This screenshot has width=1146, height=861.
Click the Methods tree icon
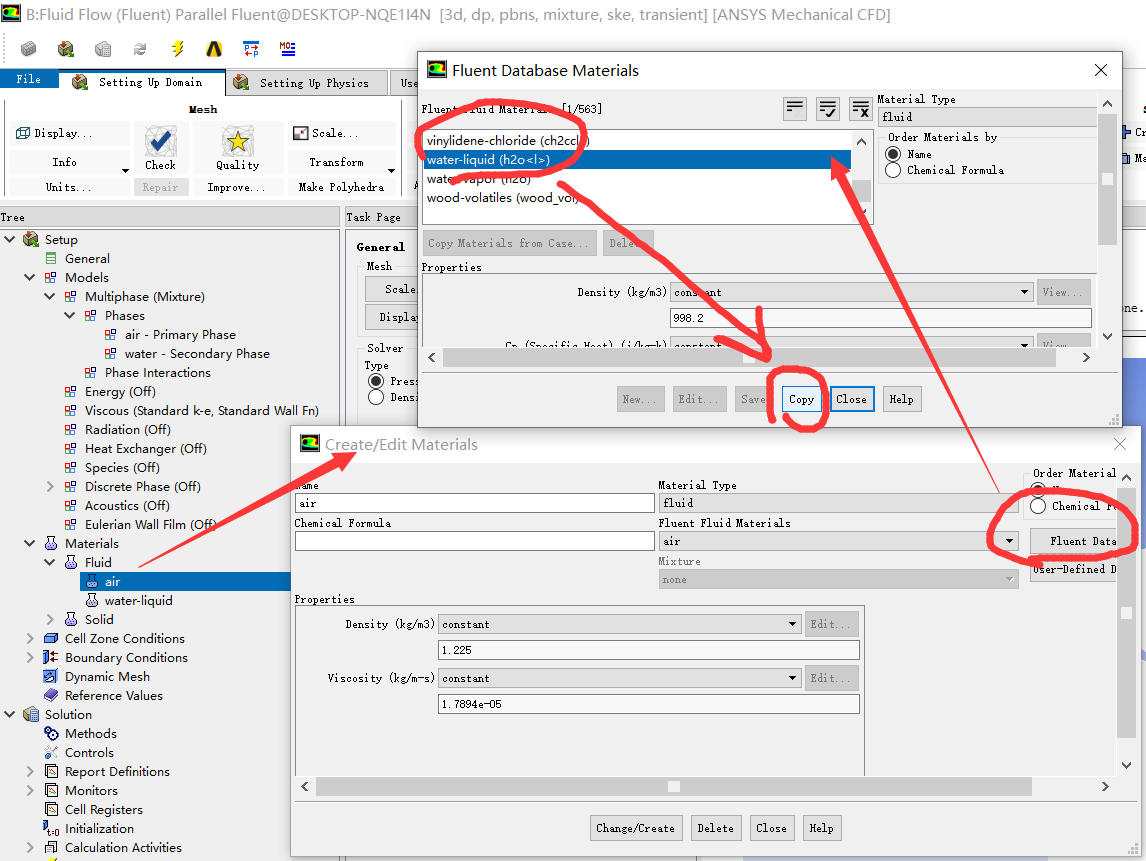click(x=51, y=733)
